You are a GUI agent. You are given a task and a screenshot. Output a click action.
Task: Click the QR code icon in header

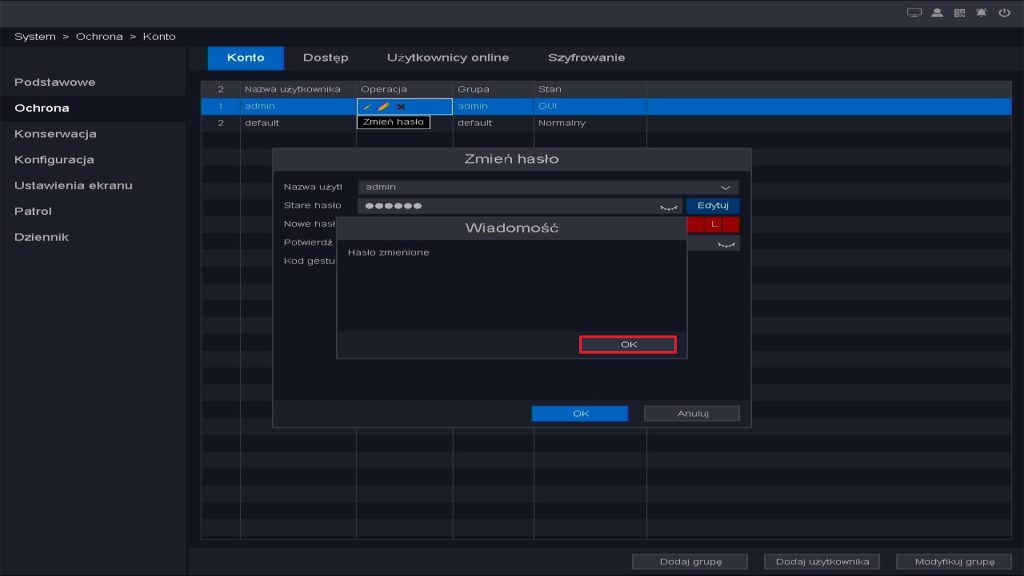click(x=960, y=13)
